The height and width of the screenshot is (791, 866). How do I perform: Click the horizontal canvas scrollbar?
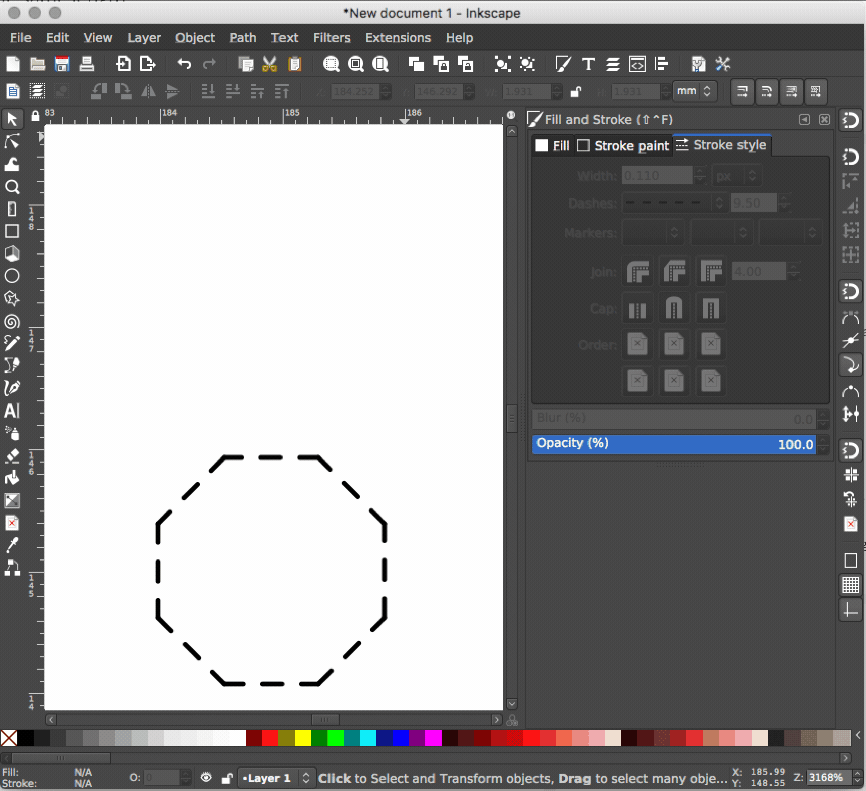pyautogui.click(x=325, y=719)
